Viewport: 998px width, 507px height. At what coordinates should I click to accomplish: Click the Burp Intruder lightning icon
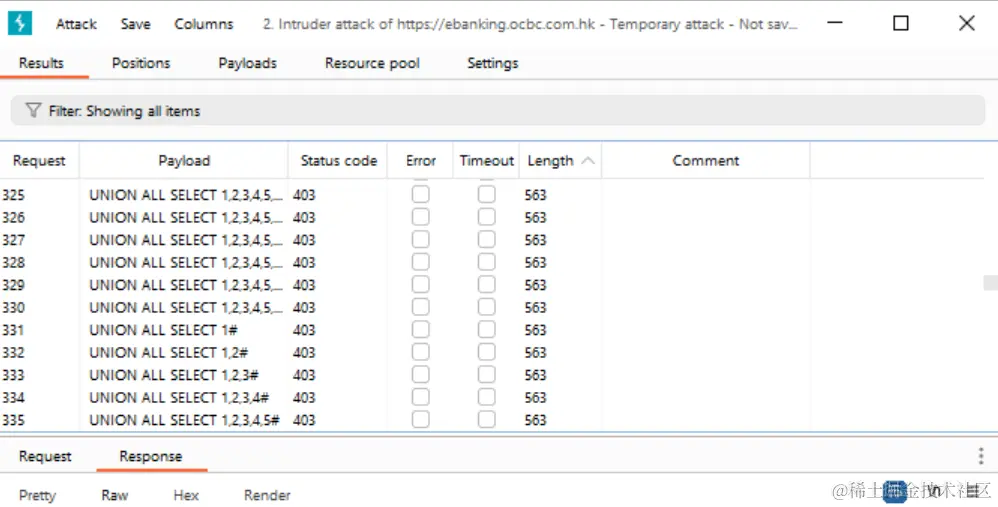pos(20,24)
